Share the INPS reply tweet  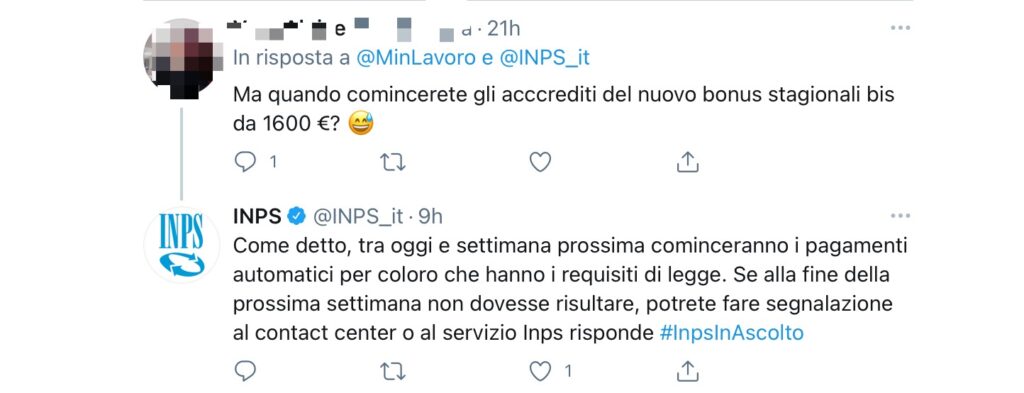(x=688, y=371)
